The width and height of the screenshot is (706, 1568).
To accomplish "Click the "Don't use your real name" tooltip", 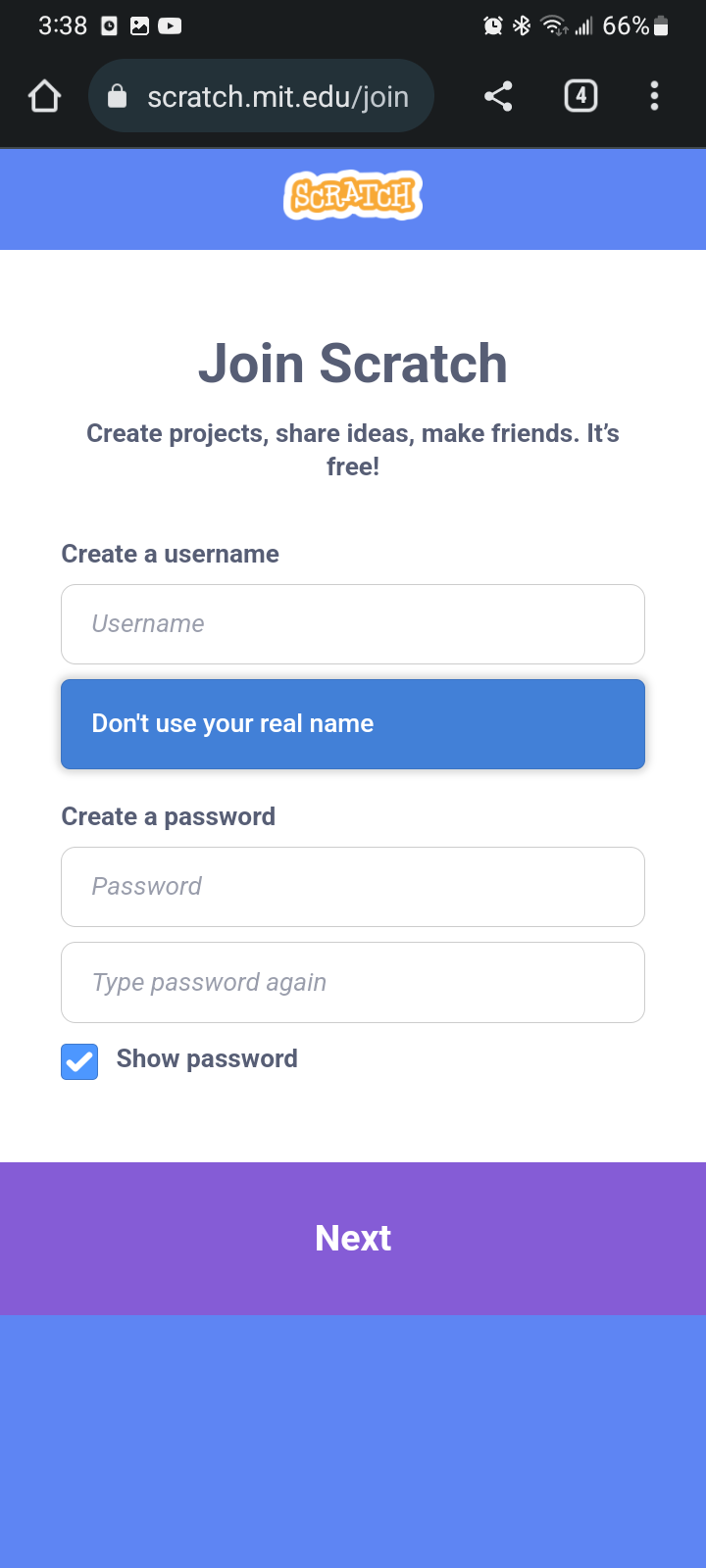I will tap(353, 724).
